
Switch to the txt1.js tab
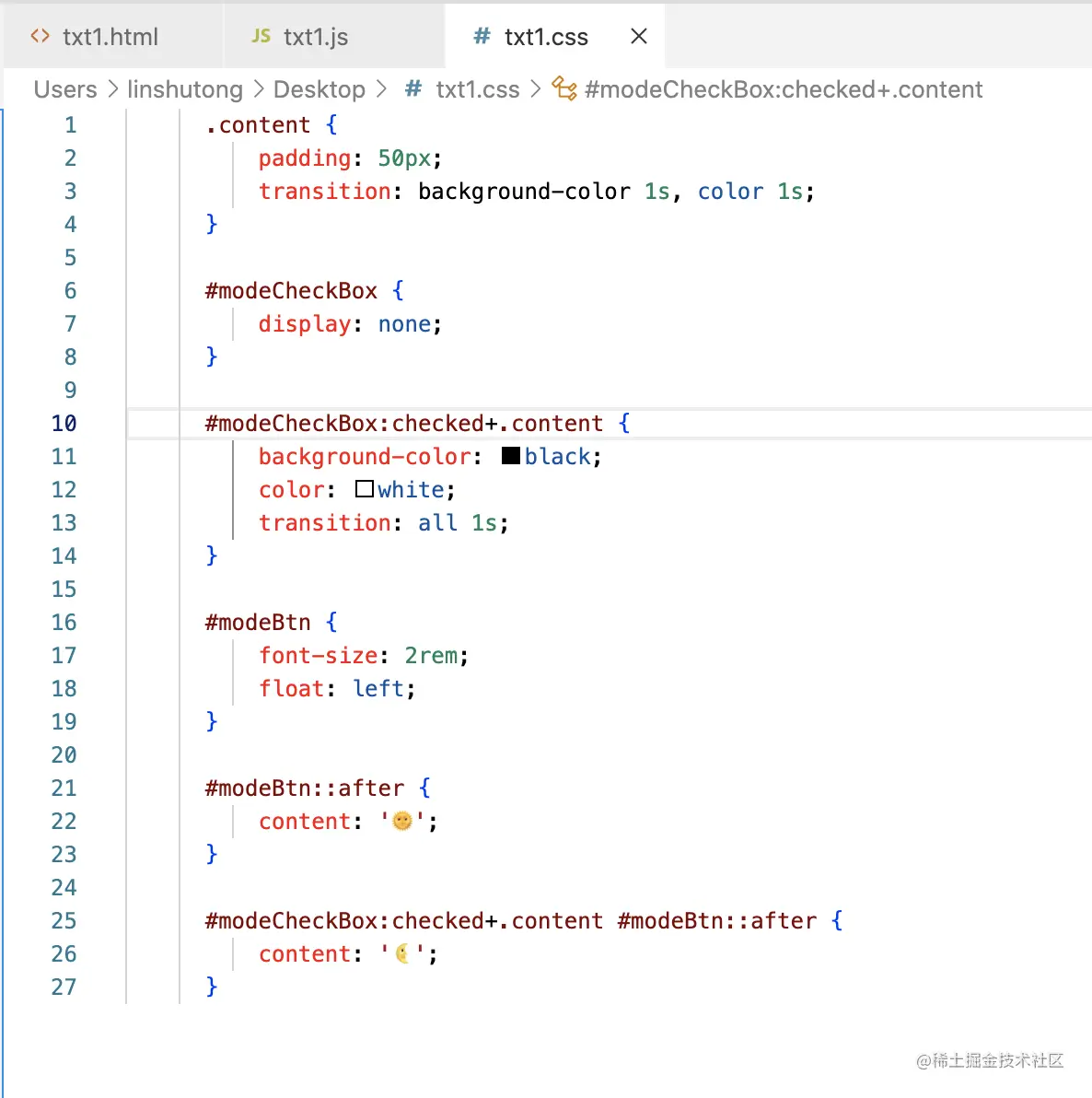(333, 37)
